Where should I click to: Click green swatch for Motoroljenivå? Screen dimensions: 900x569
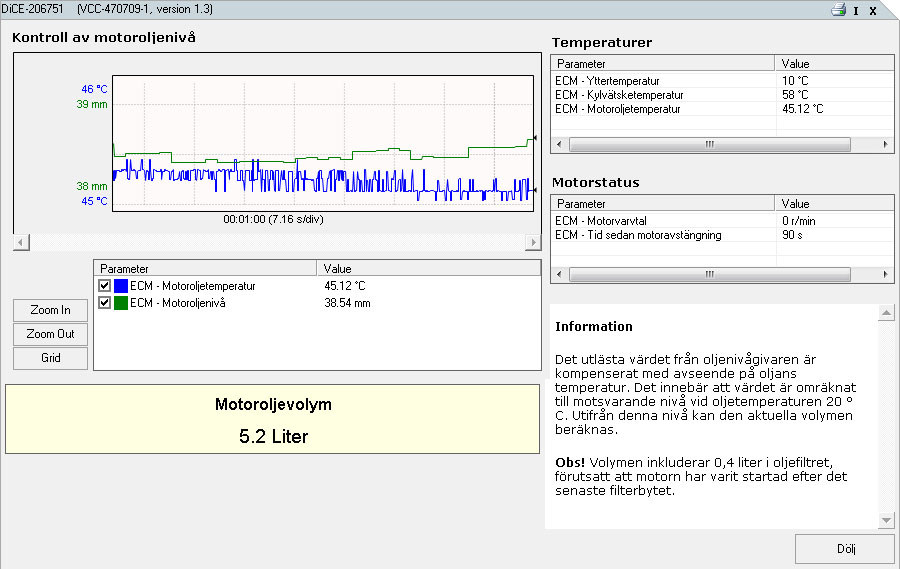click(x=121, y=303)
